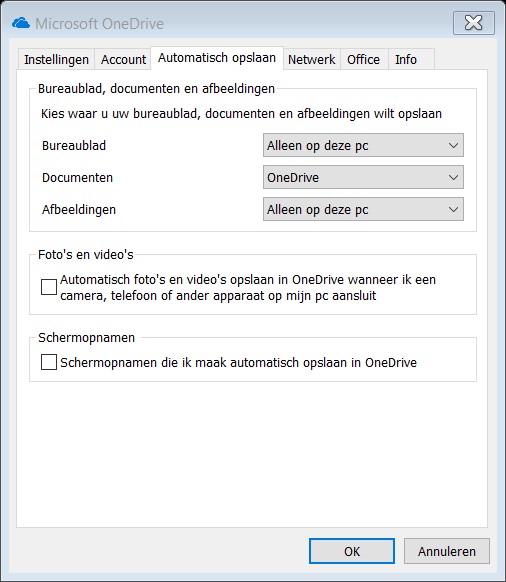Tick the Schermopnamen automatisch opslaan checkbox
This screenshot has width=506, height=582.
click(x=49, y=362)
